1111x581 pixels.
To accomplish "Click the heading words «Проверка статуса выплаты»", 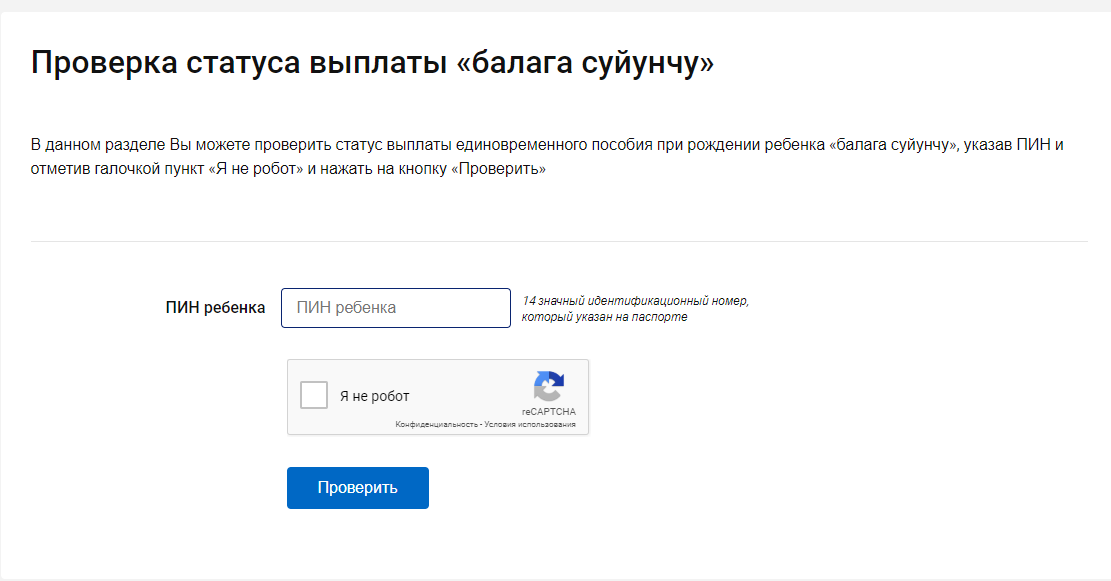I will [240, 63].
